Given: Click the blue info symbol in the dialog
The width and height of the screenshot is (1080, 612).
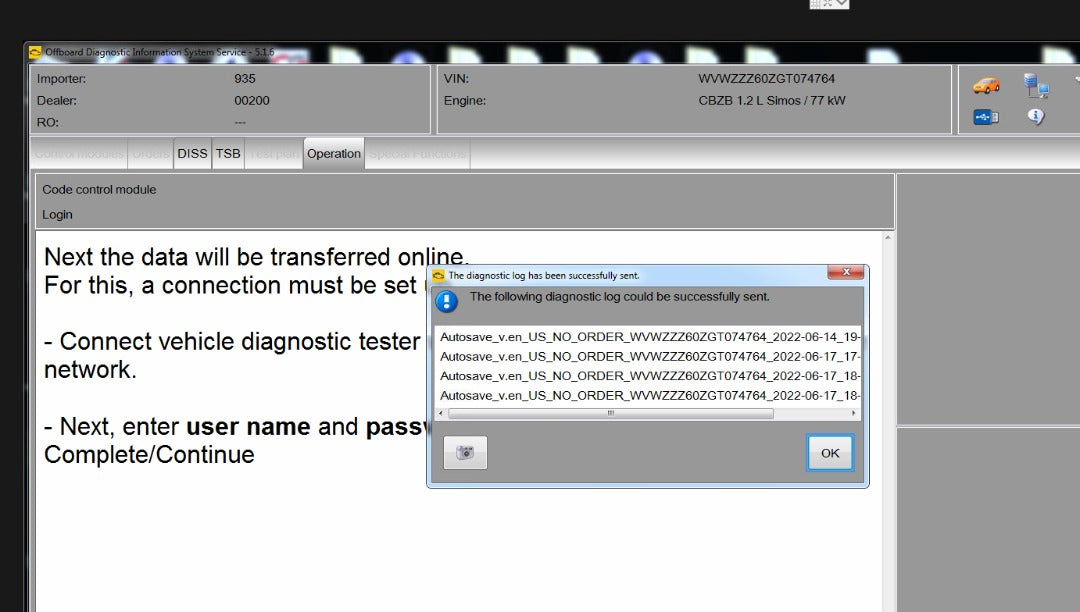Looking at the screenshot, I should pos(444,297).
